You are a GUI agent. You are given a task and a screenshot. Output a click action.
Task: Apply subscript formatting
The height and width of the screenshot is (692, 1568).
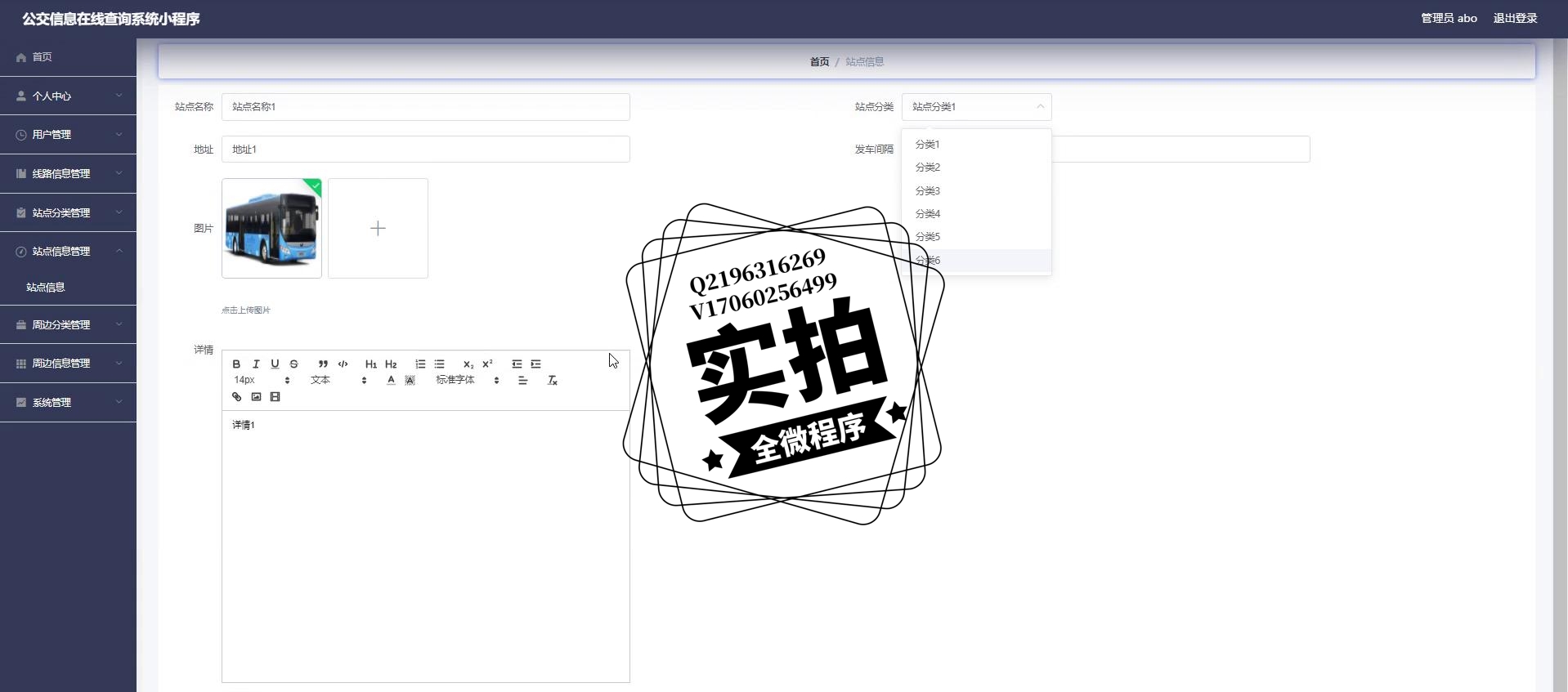coord(468,364)
